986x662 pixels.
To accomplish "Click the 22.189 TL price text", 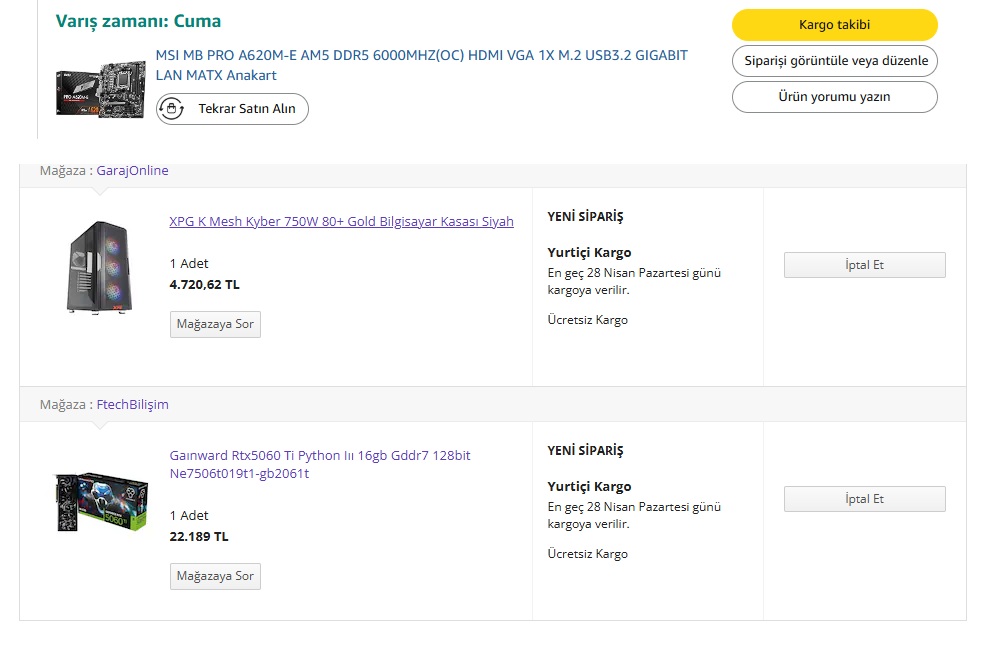I will point(199,537).
